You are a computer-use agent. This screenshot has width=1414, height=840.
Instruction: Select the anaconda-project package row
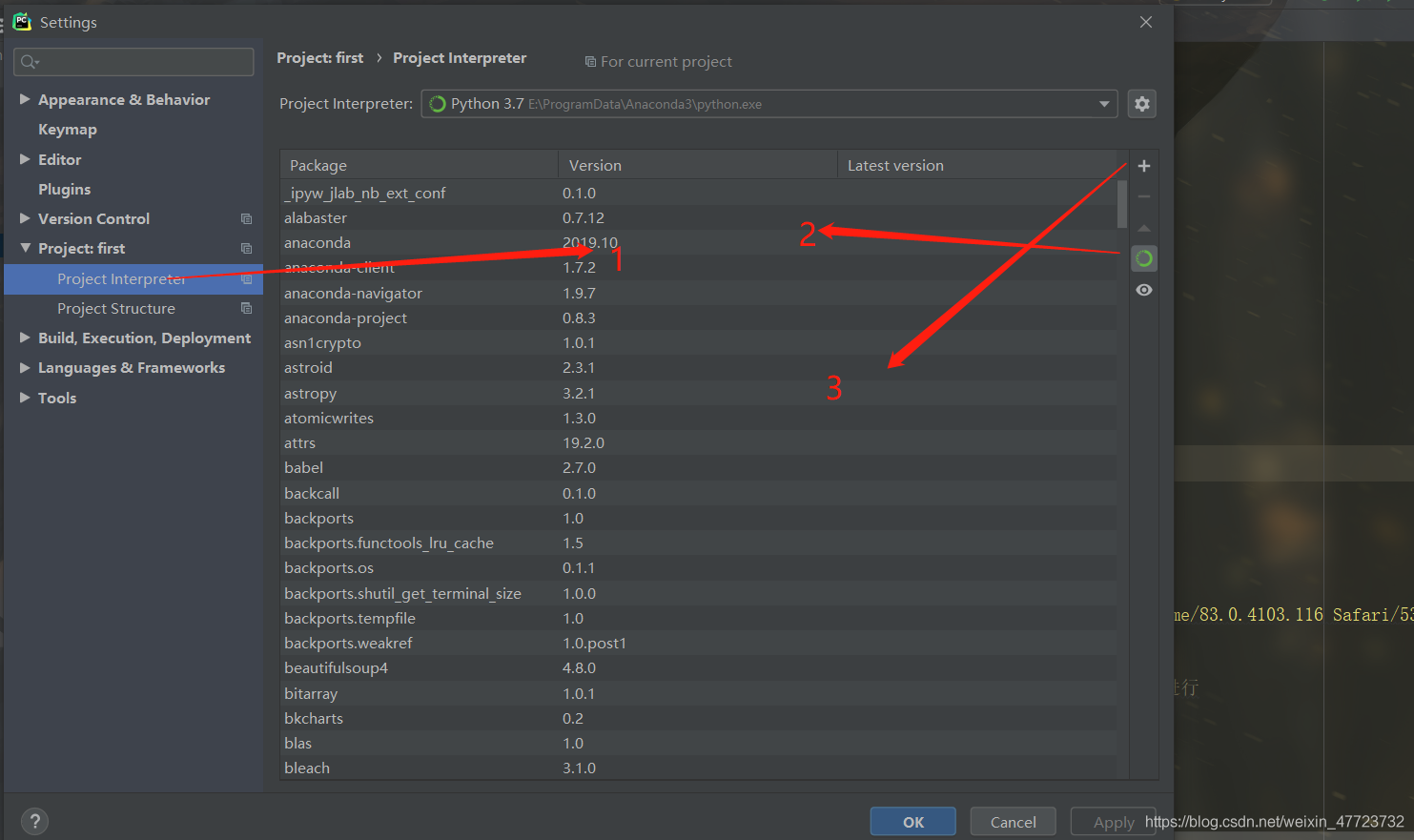(699, 318)
